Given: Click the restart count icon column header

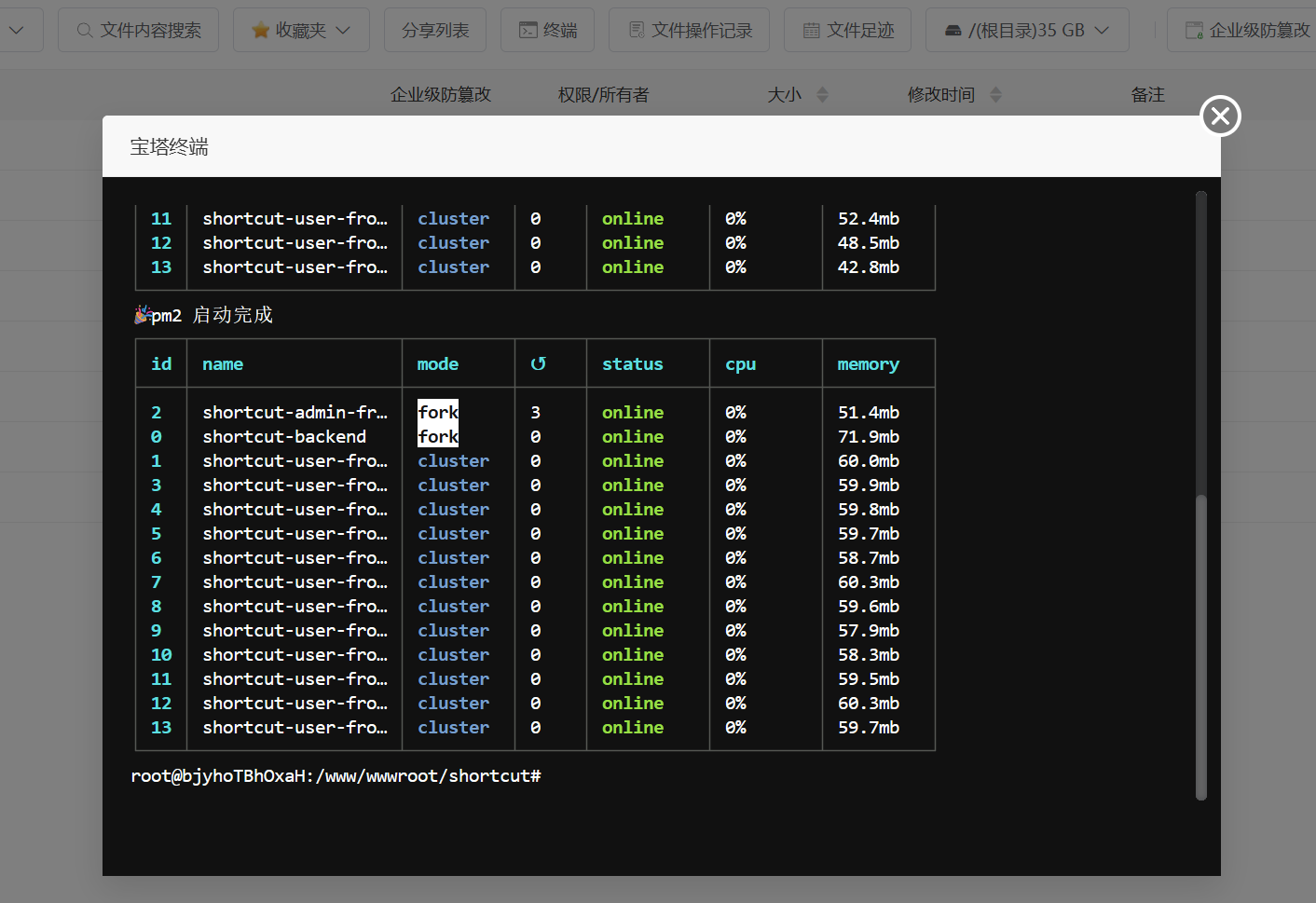Looking at the screenshot, I should coord(538,363).
